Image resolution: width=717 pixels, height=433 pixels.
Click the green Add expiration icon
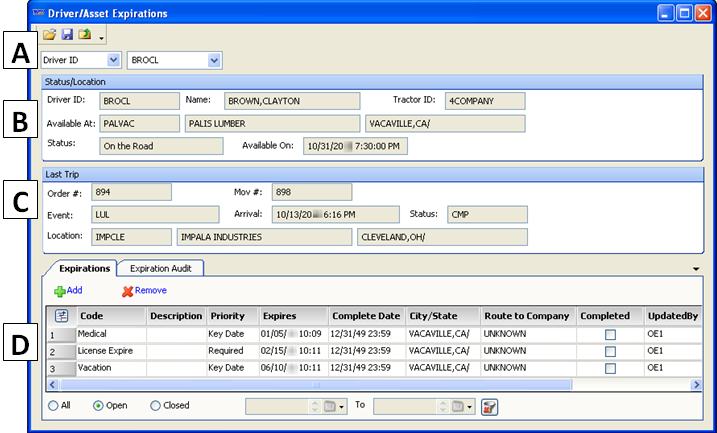59,290
